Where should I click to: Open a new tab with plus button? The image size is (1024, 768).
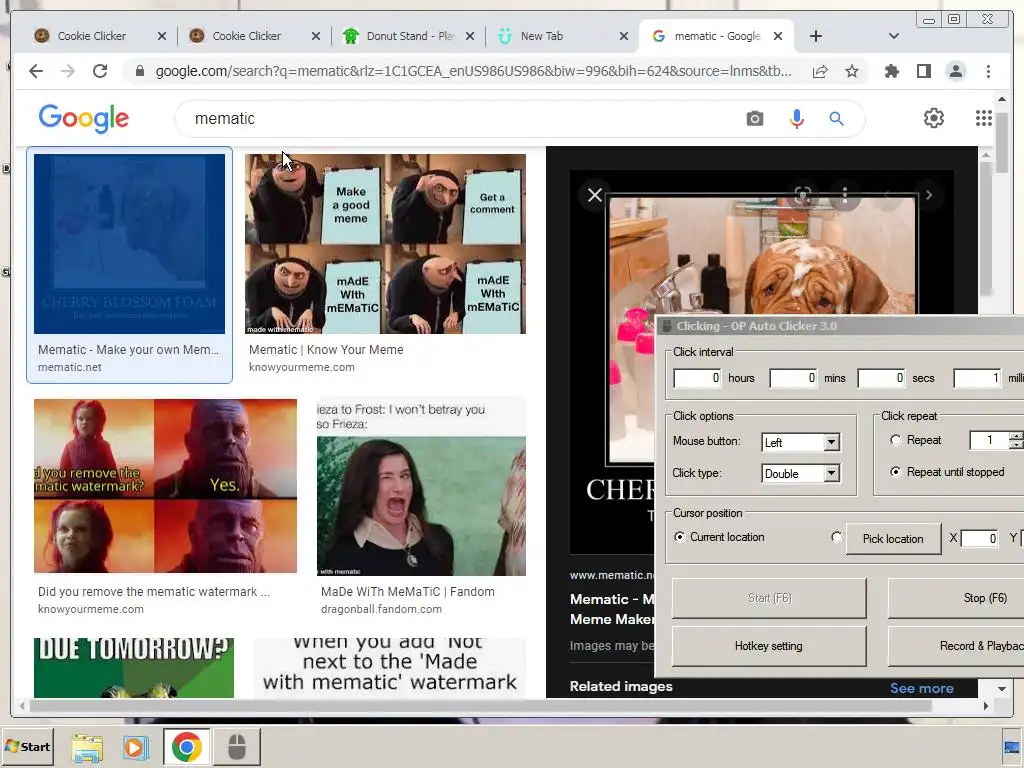pyautogui.click(x=816, y=37)
